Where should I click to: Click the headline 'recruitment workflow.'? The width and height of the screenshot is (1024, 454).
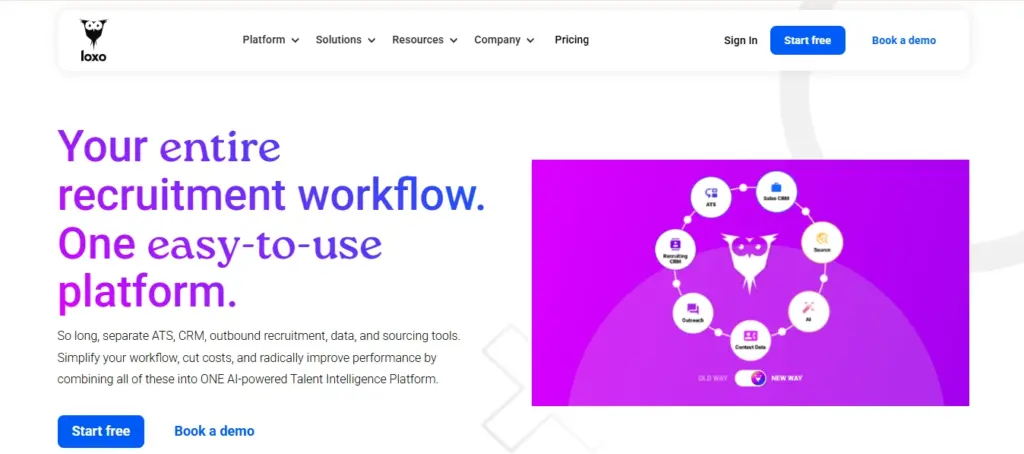click(271, 196)
